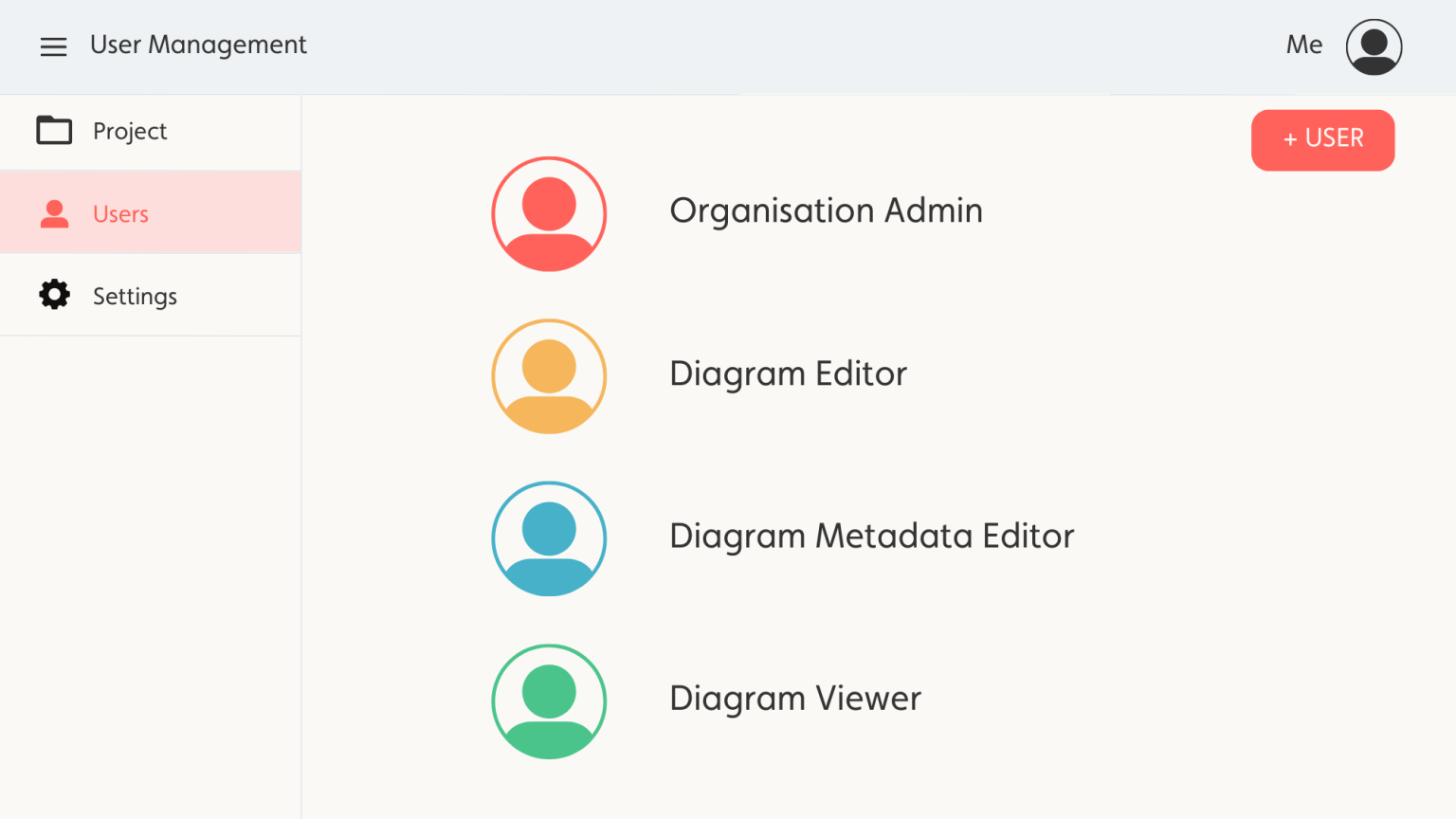
Task: Click the Me account label
Action: tap(1304, 45)
